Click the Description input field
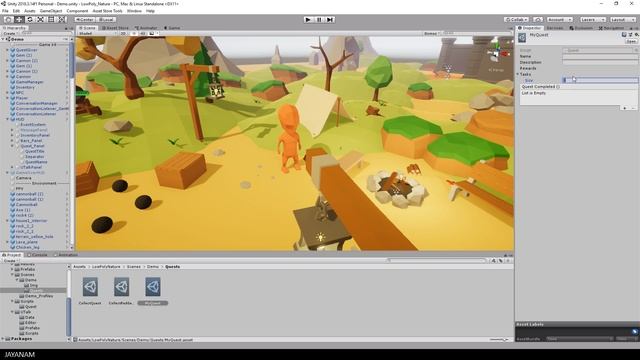The height and width of the screenshot is (360, 640). 600,62
